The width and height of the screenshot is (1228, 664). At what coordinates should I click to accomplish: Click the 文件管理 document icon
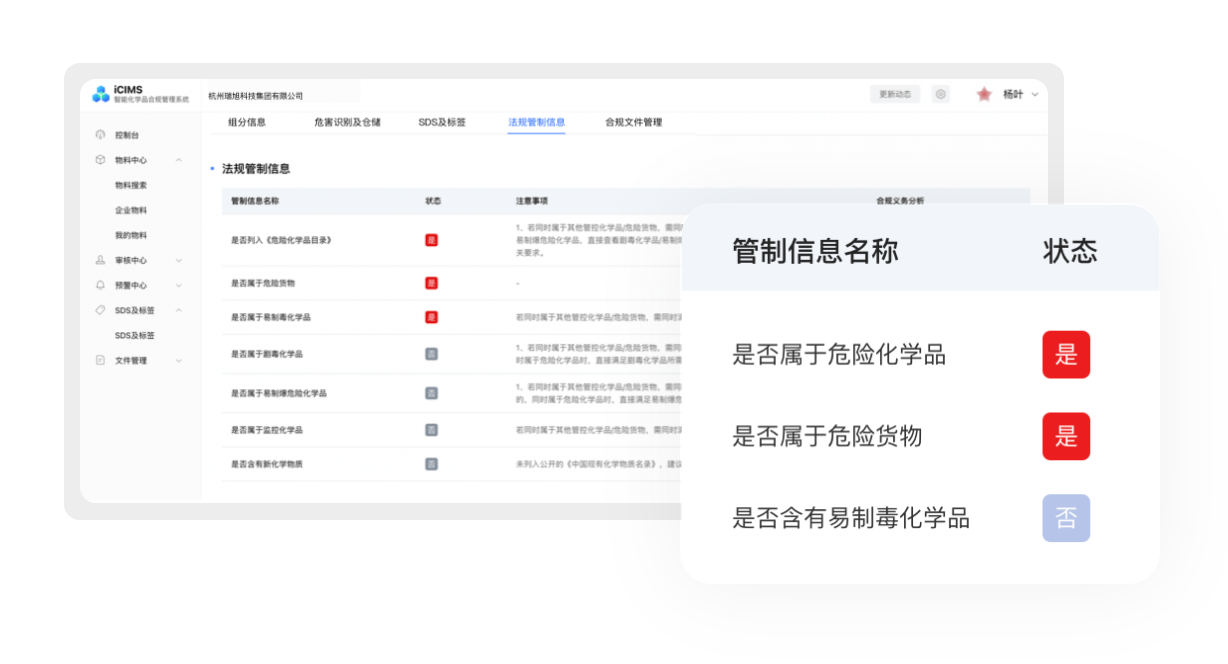coord(100,360)
